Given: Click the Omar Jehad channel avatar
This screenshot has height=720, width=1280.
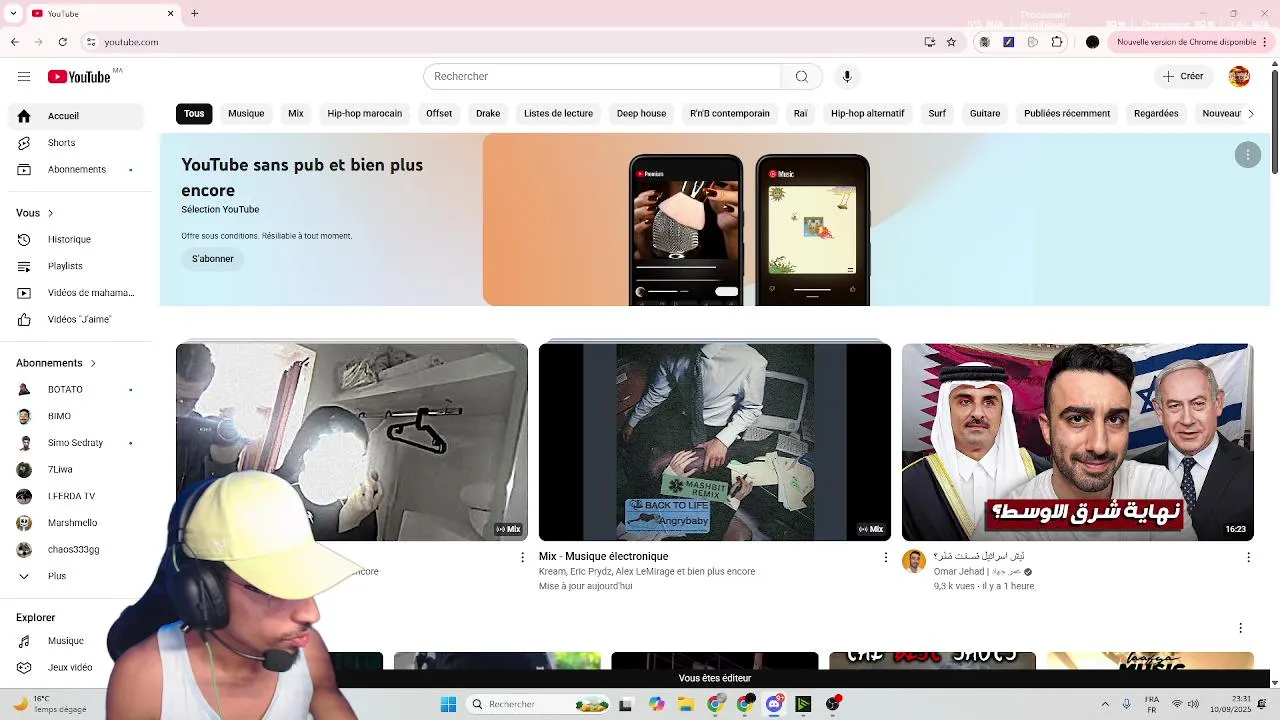Looking at the screenshot, I should click(x=914, y=561).
